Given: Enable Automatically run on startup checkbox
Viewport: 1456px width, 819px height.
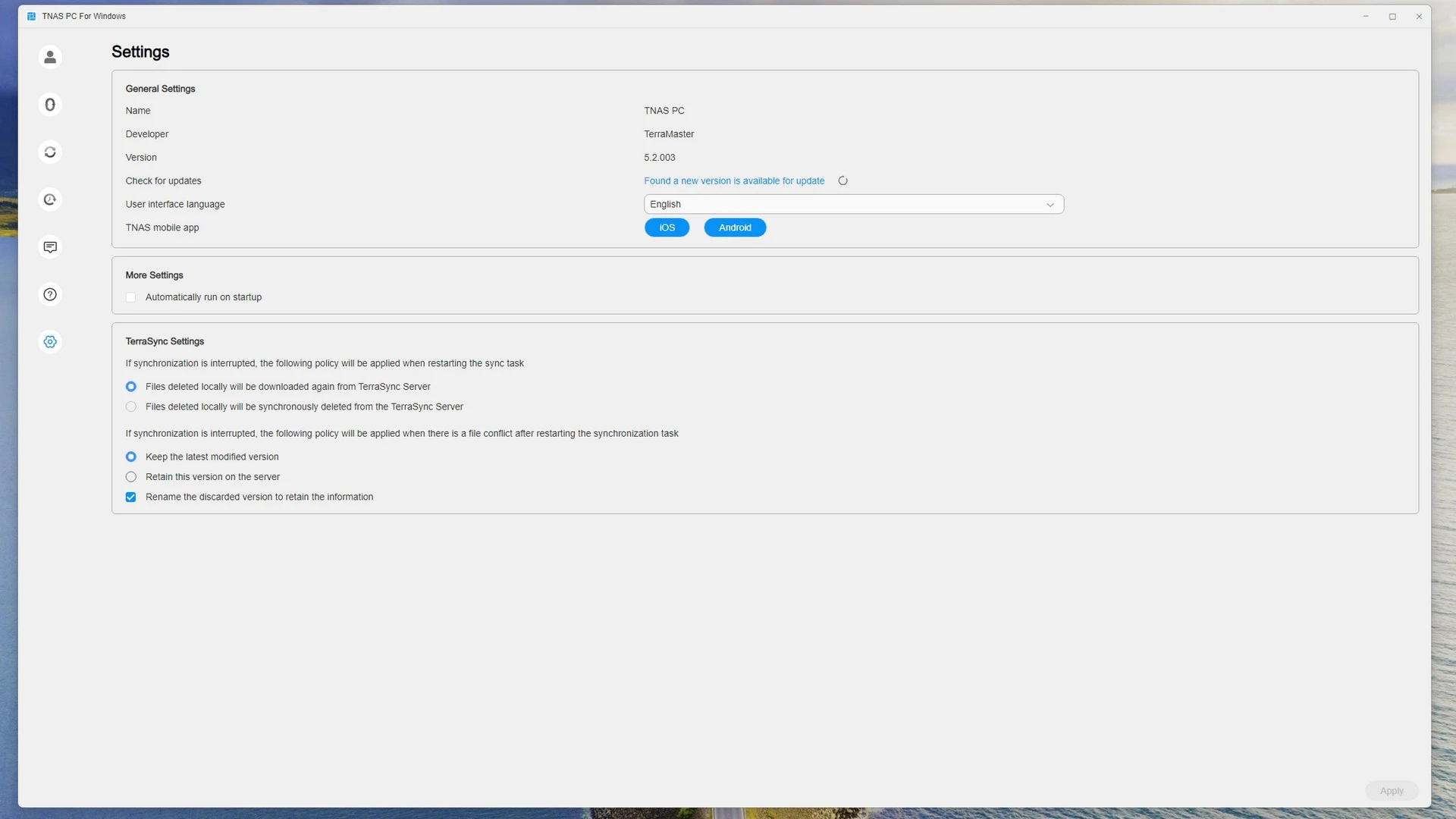Looking at the screenshot, I should (x=131, y=297).
